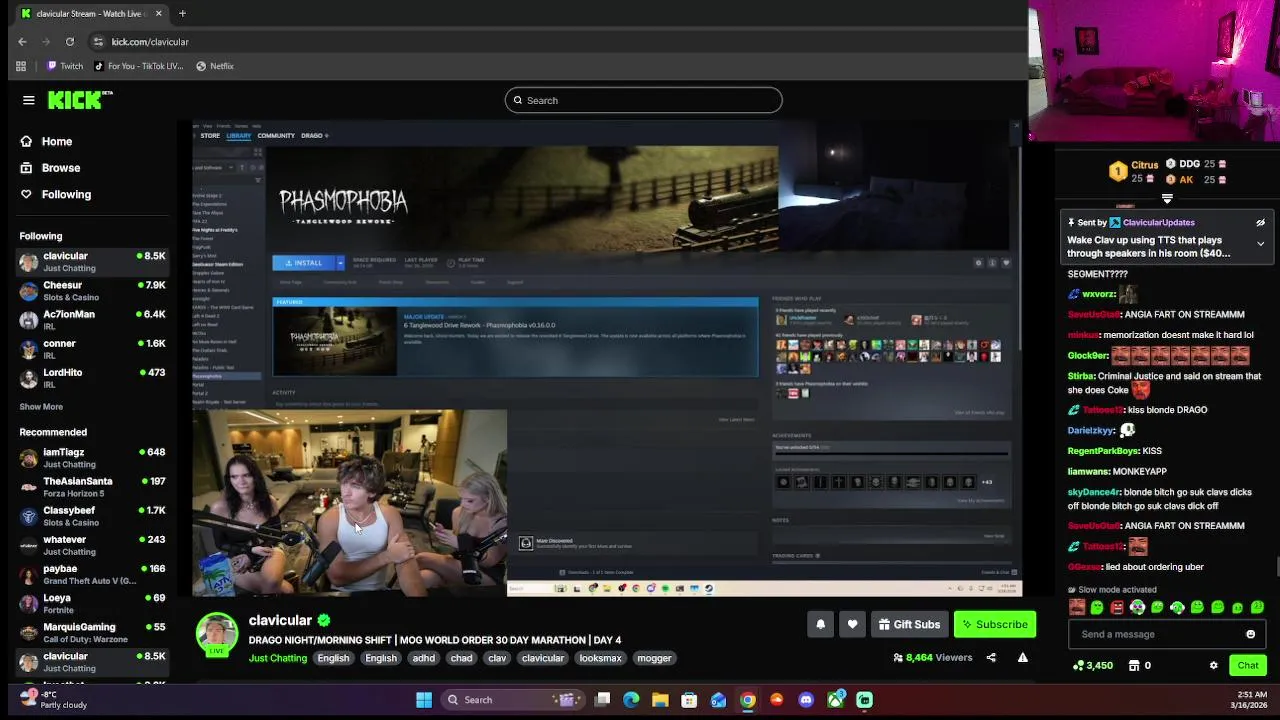Open LordHito channel in sidebar
This screenshot has width=1280, height=720.
(92, 378)
